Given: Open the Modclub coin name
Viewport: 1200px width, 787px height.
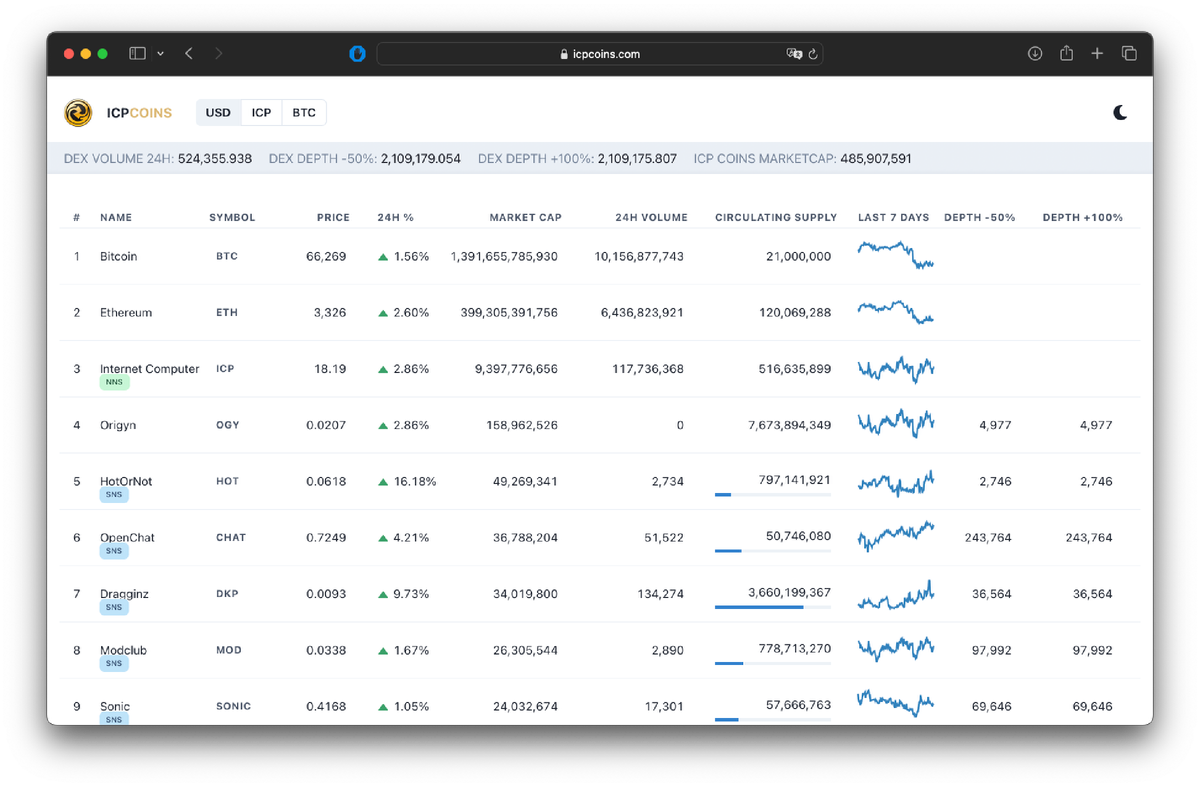Looking at the screenshot, I should coord(123,650).
